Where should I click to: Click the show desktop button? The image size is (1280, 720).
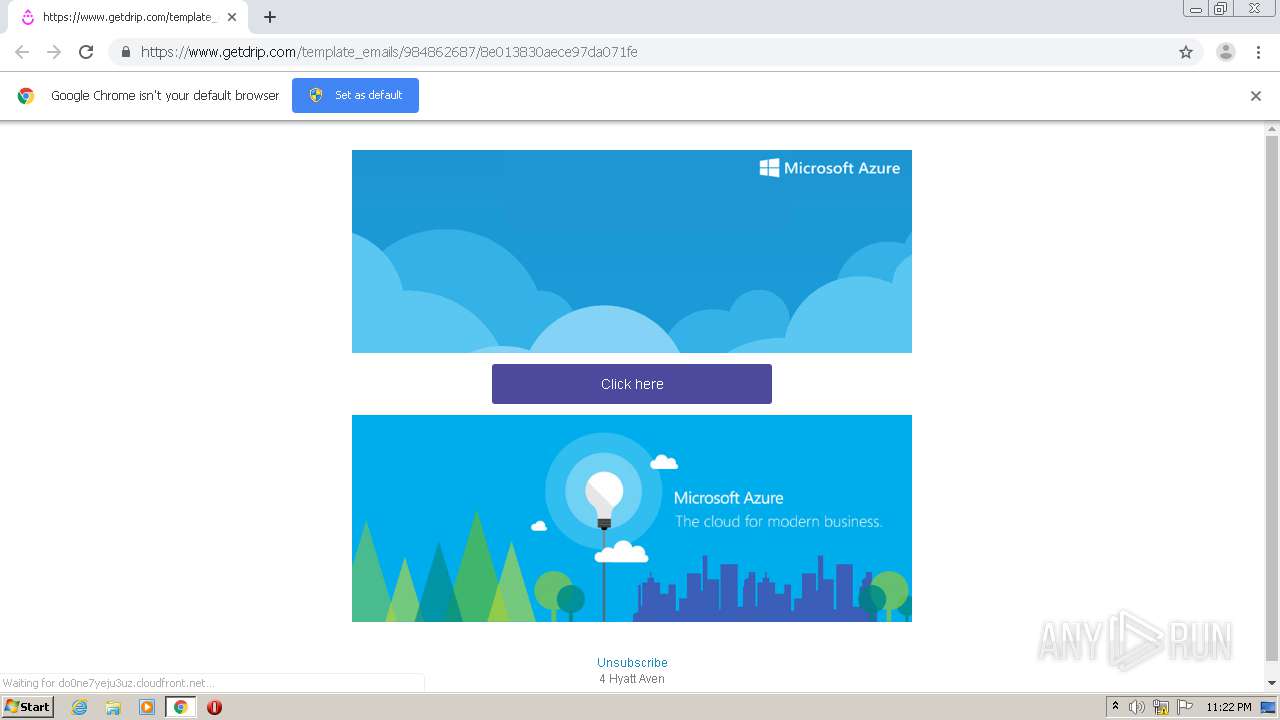(1269, 707)
